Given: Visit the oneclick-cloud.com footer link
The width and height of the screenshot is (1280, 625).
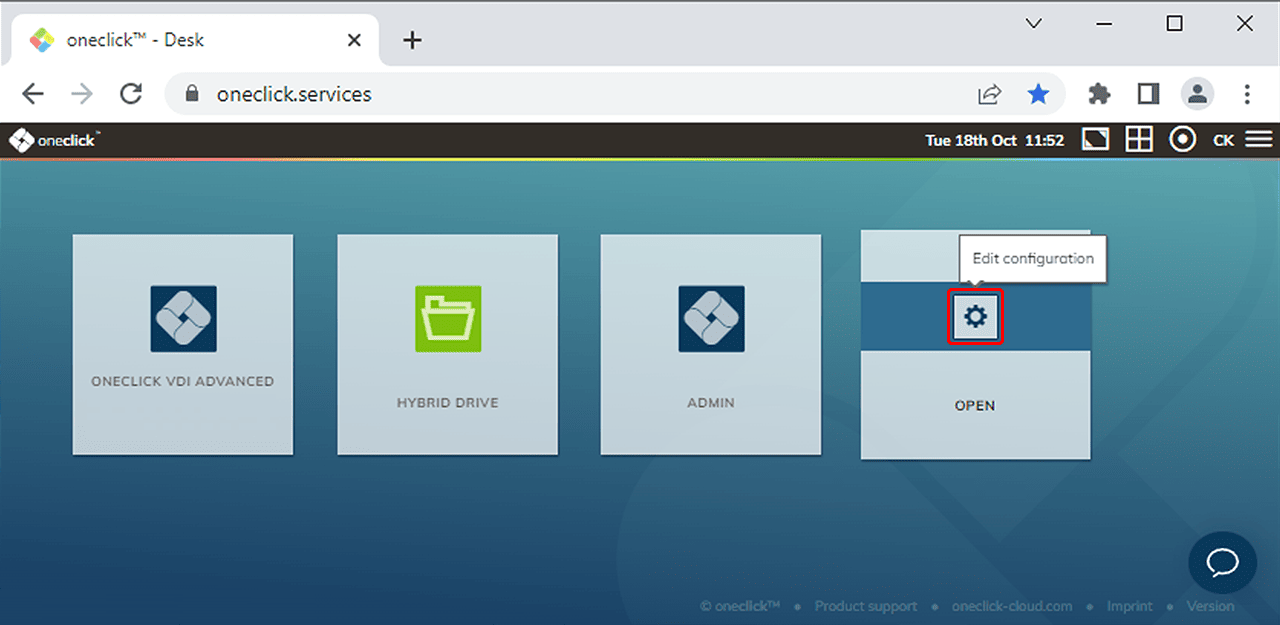Looking at the screenshot, I should pos(1012,606).
